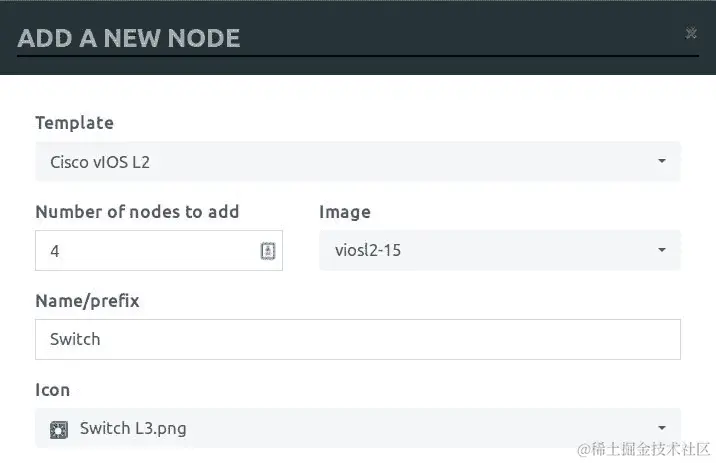The image size is (716, 463).
Task: Expand the Switch L3.png icon selector
Action: 358,428
